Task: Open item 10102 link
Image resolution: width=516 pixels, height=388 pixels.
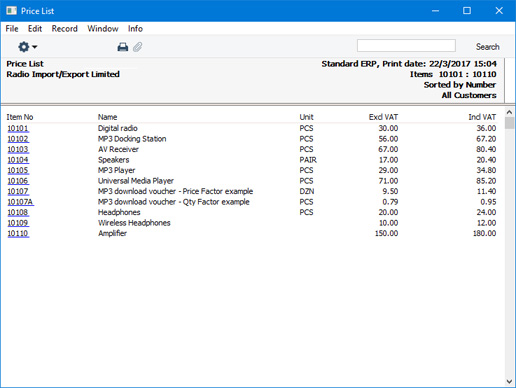Action: click(x=18, y=139)
